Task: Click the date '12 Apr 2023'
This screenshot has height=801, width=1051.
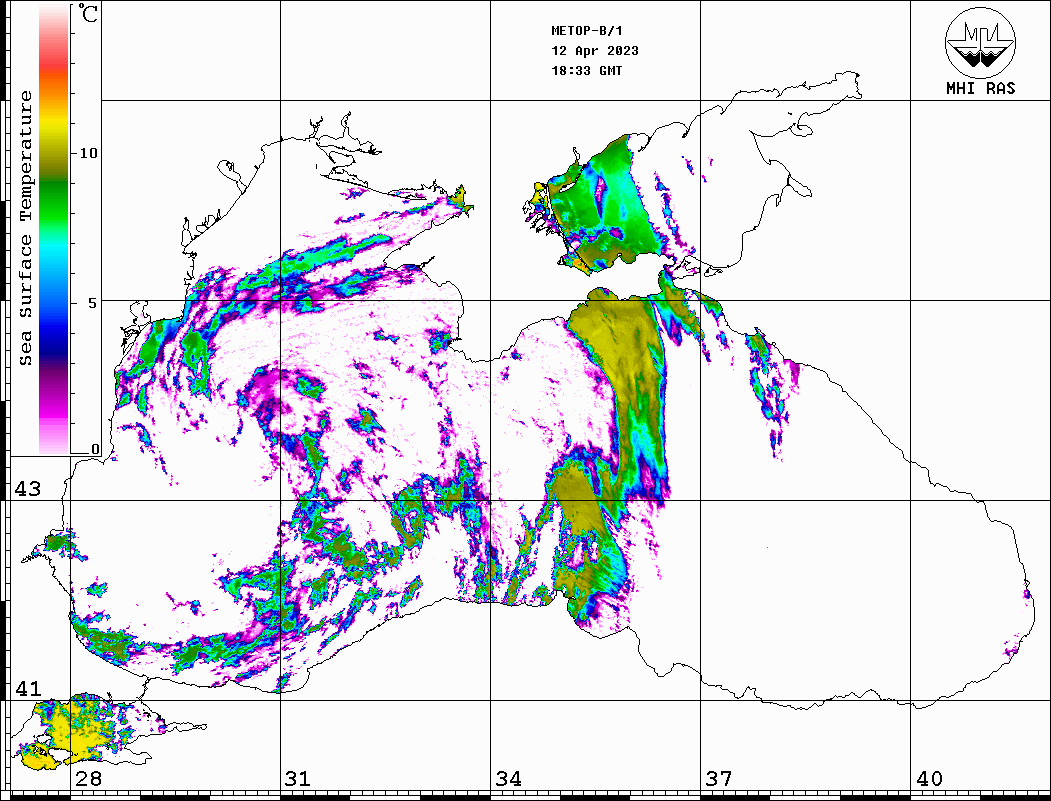Action: 595,51
